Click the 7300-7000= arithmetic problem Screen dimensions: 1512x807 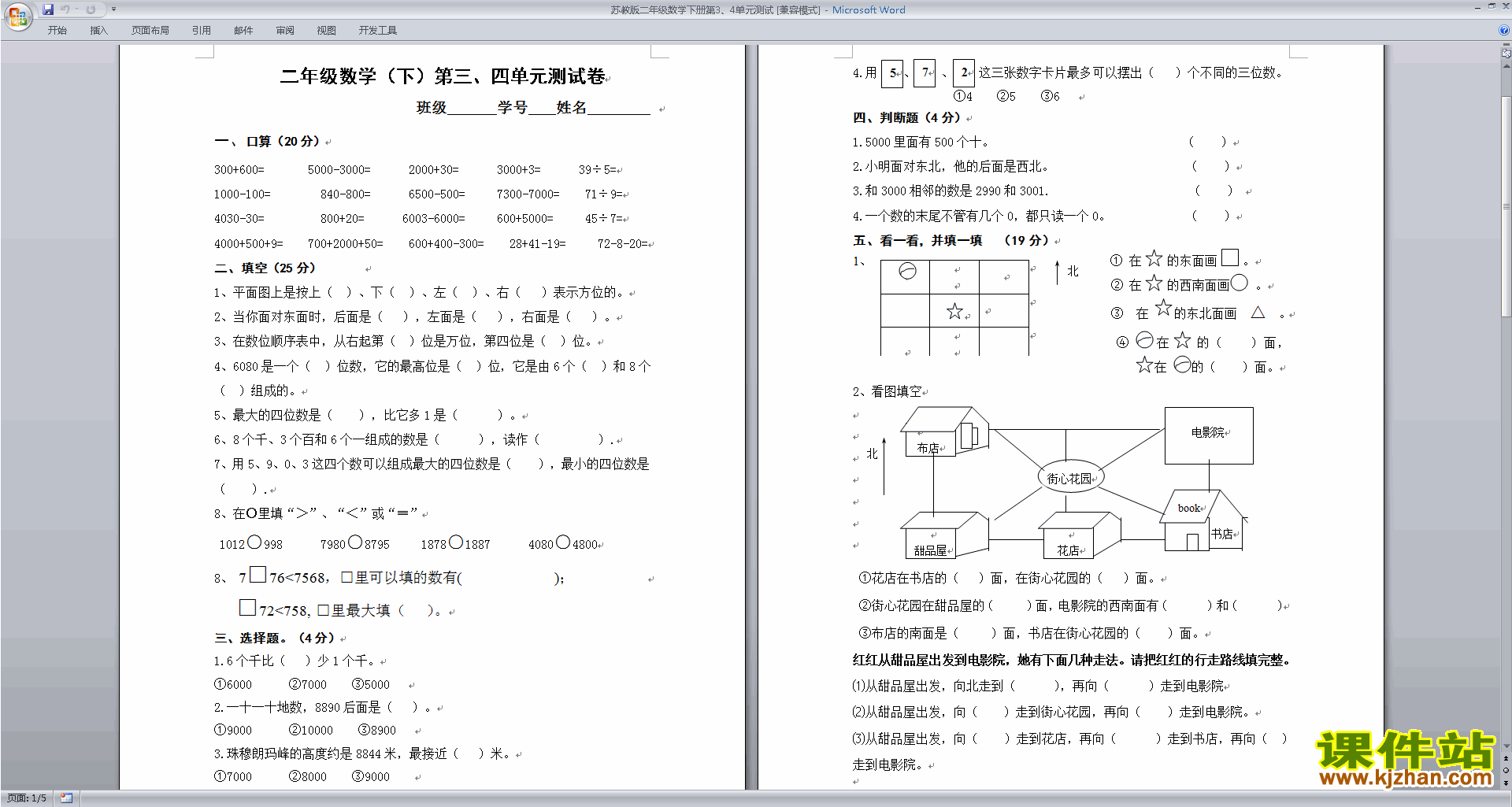(x=528, y=194)
